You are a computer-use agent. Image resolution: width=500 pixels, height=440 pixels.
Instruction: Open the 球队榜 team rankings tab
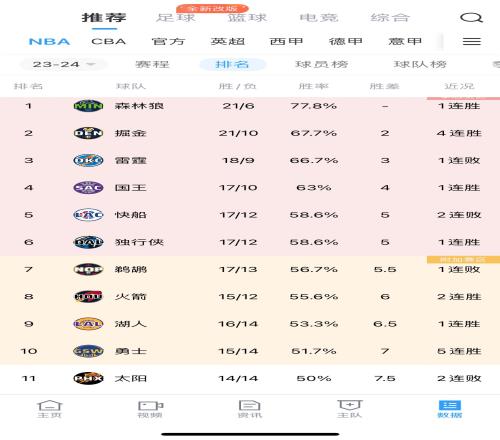pyautogui.click(x=420, y=64)
